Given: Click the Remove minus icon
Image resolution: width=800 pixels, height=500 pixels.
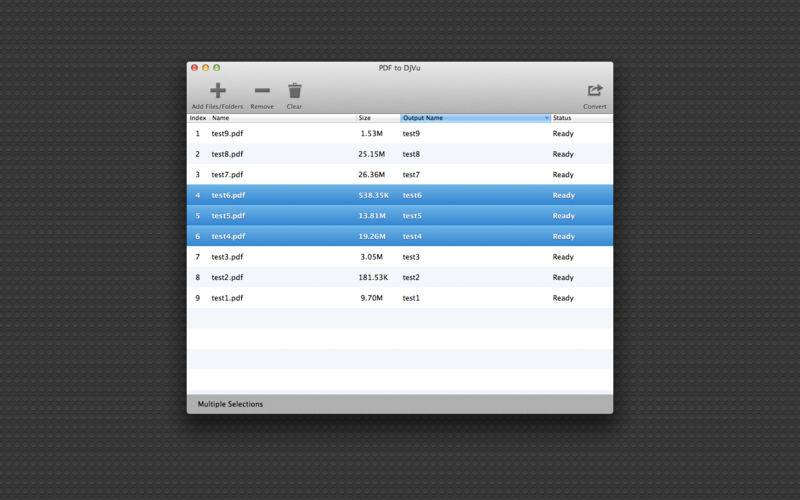Looking at the screenshot, I should (x=262, y=91).
